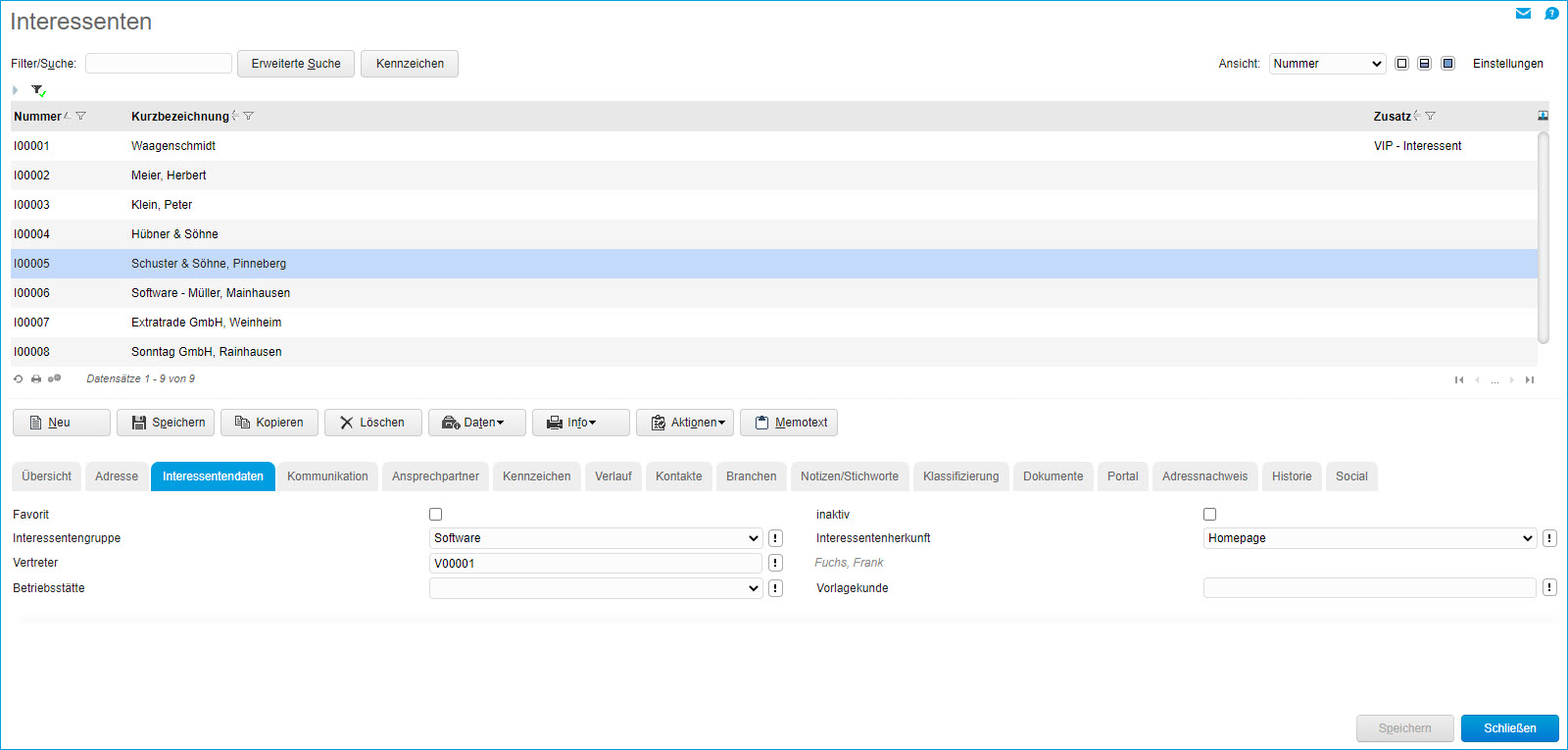The width and height of the screenshot is (1568, 750).
Task: Tick the inaktiv checkbox
Action: point(1209,515)
